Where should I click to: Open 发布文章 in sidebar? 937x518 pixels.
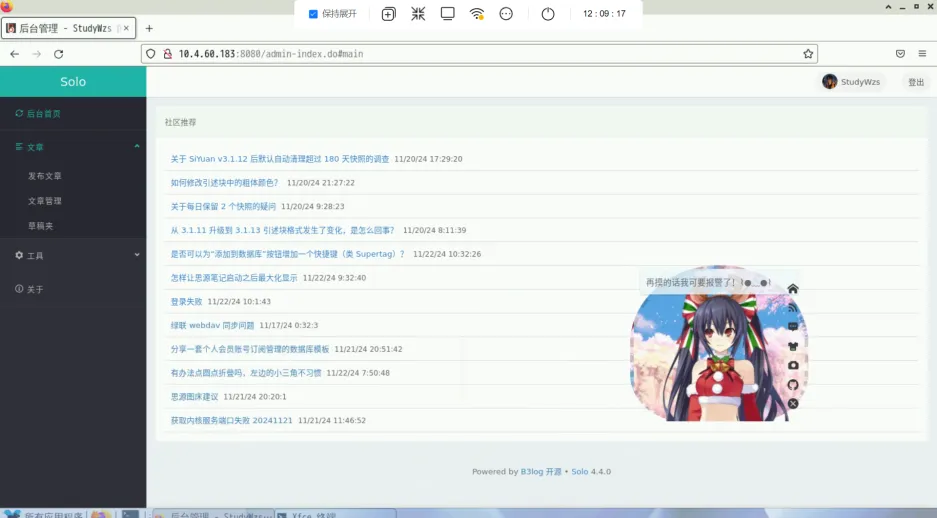click(x=45, y=176)
